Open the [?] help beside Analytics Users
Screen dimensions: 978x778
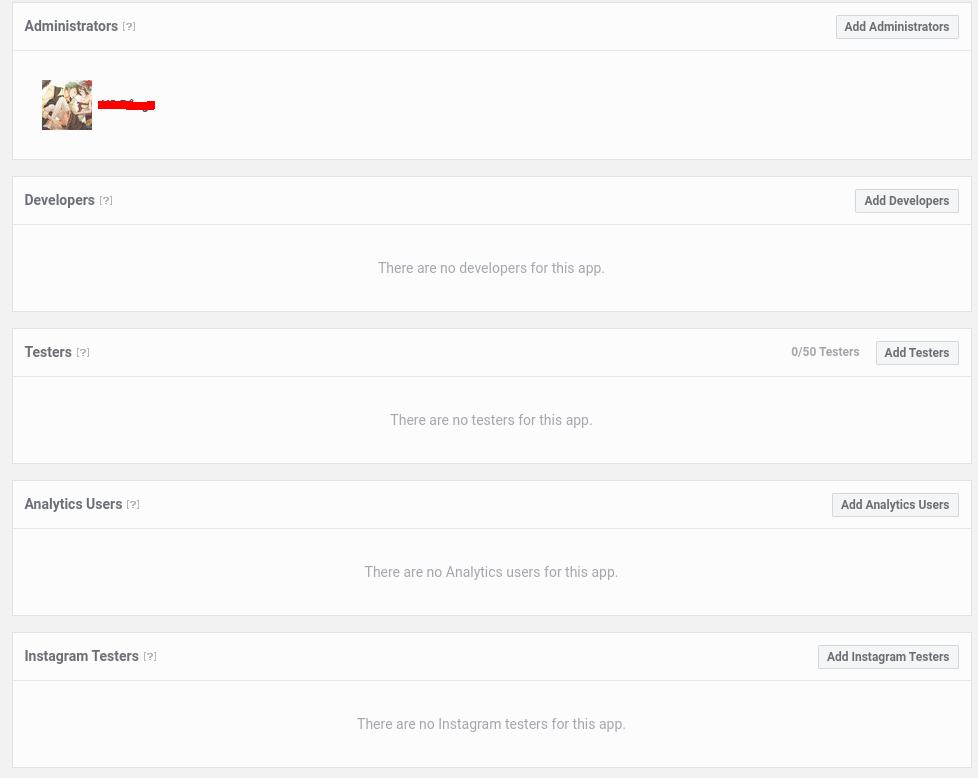pyautogui.click(x=133, y=505)
